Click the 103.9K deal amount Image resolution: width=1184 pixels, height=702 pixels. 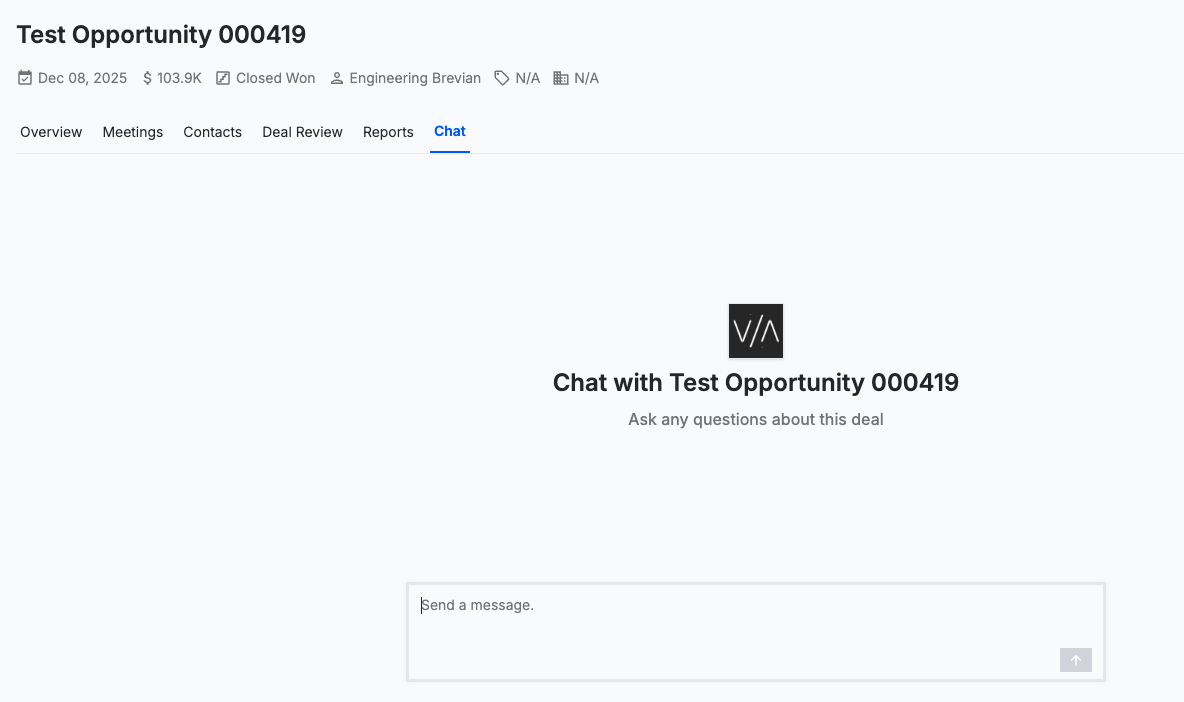click(x=179, y=77)
